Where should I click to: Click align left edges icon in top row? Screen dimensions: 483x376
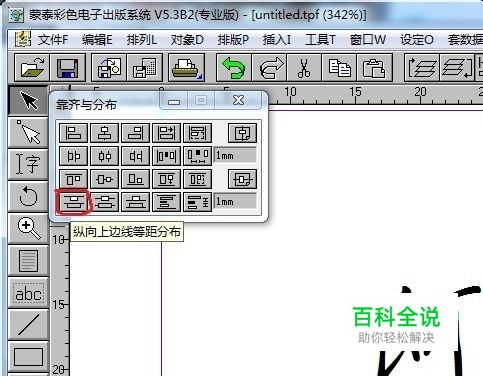pos(73,133)
